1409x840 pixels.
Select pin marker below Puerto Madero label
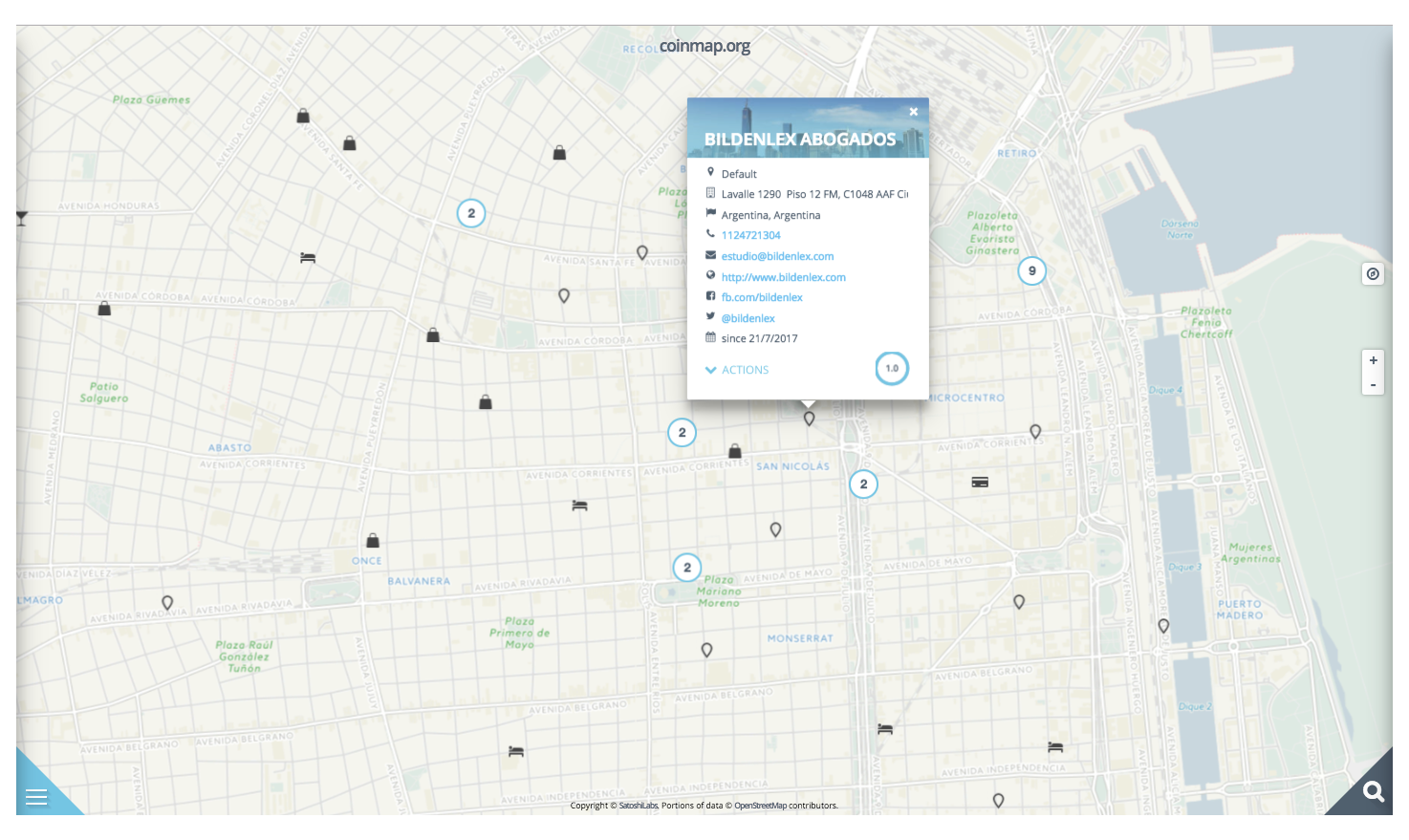click(x=1163, y=626)
